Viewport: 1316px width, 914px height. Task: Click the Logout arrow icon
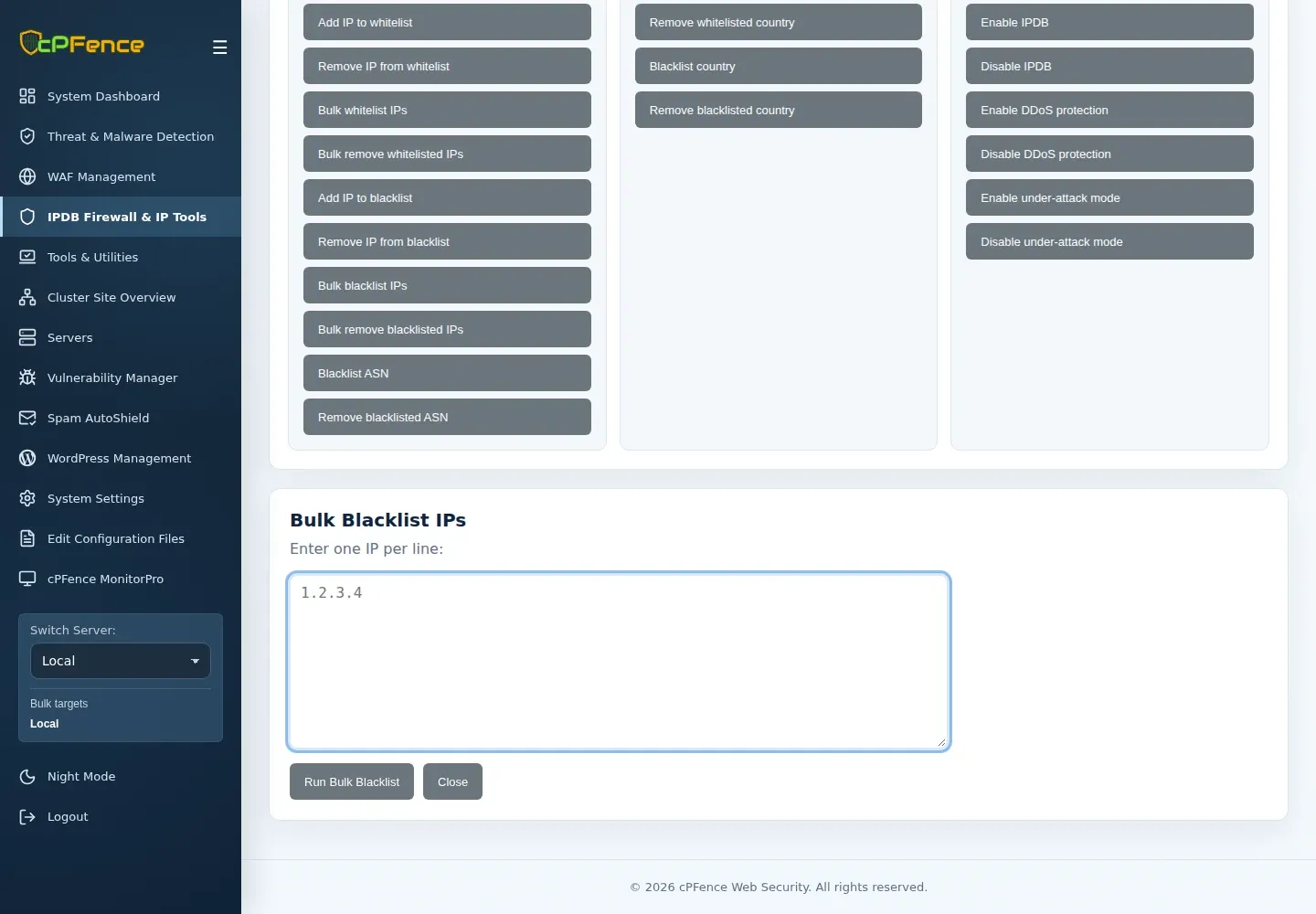coord(27,816)
